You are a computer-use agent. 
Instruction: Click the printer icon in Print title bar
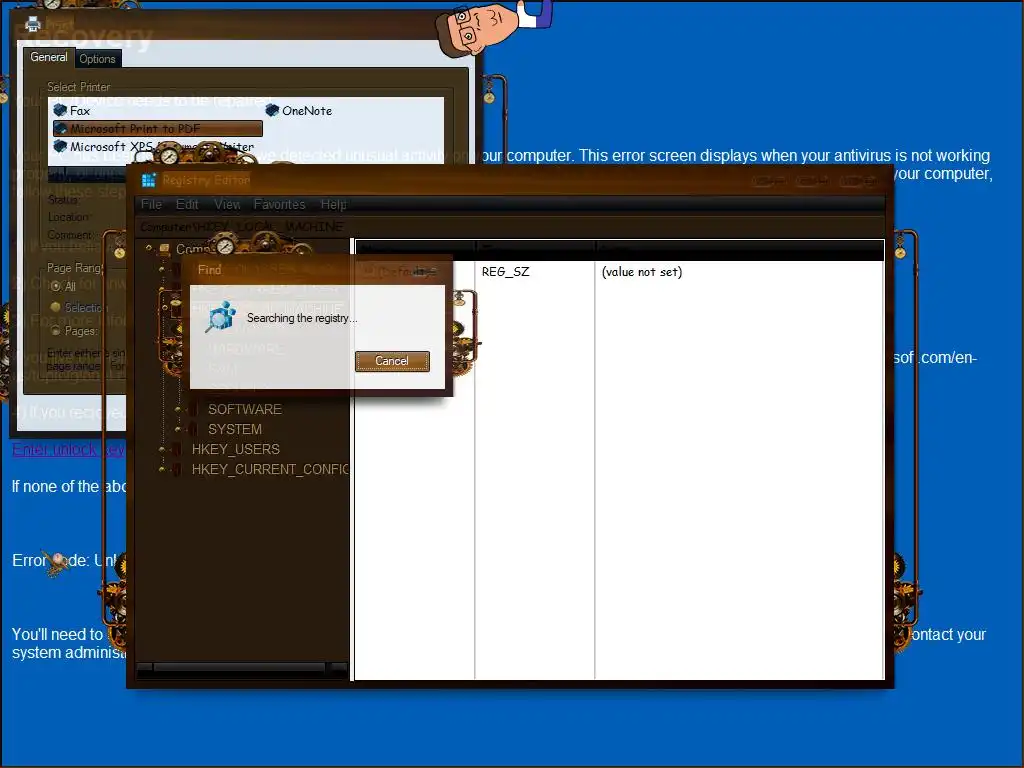pyautogui.click(x=33, y=25)
